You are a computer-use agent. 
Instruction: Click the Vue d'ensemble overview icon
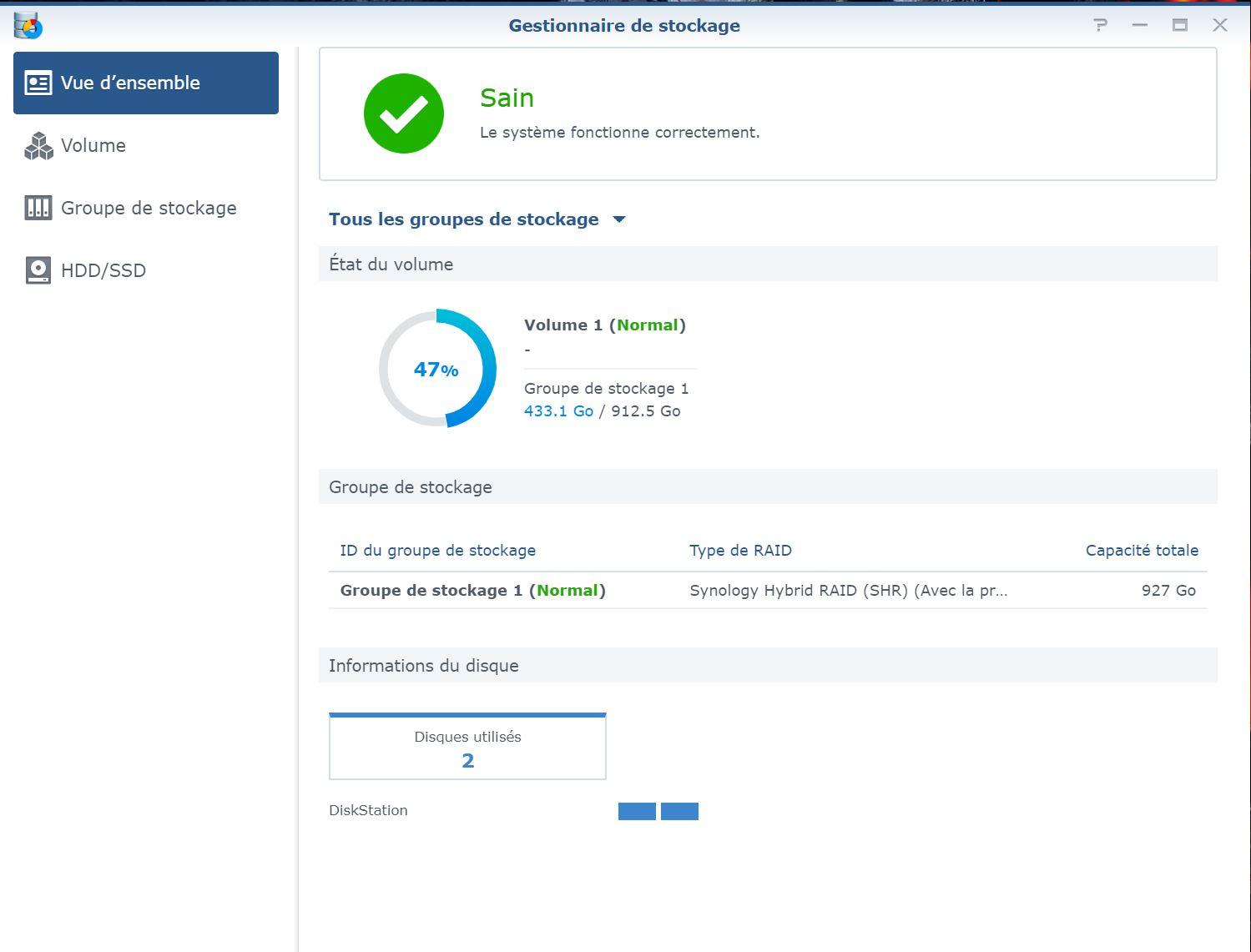tap(38, 83)
